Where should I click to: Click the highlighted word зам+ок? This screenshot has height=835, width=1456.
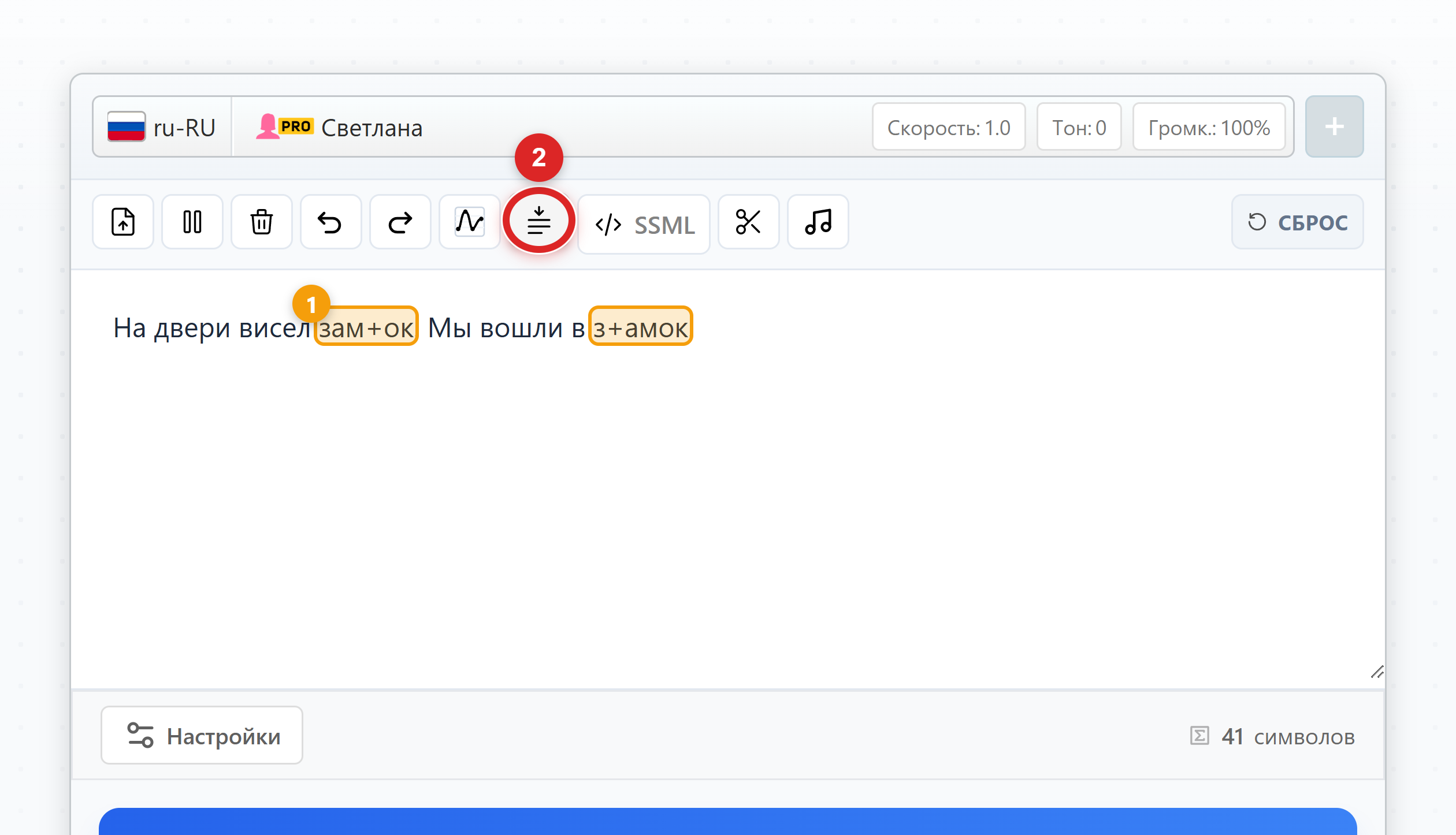[x=366, y=327]
